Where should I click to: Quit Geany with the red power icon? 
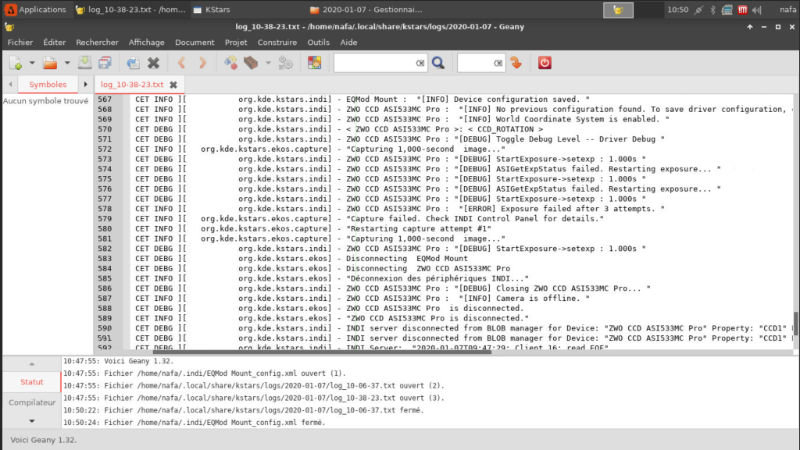pyautogui.click(x=544, y=63)
